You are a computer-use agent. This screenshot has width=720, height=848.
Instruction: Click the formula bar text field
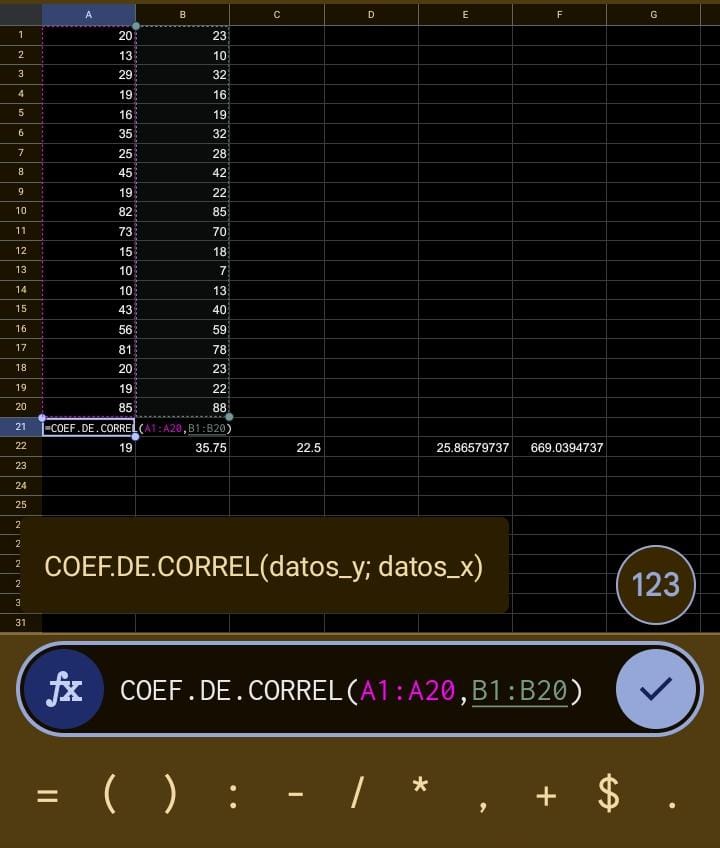[350, 690]
